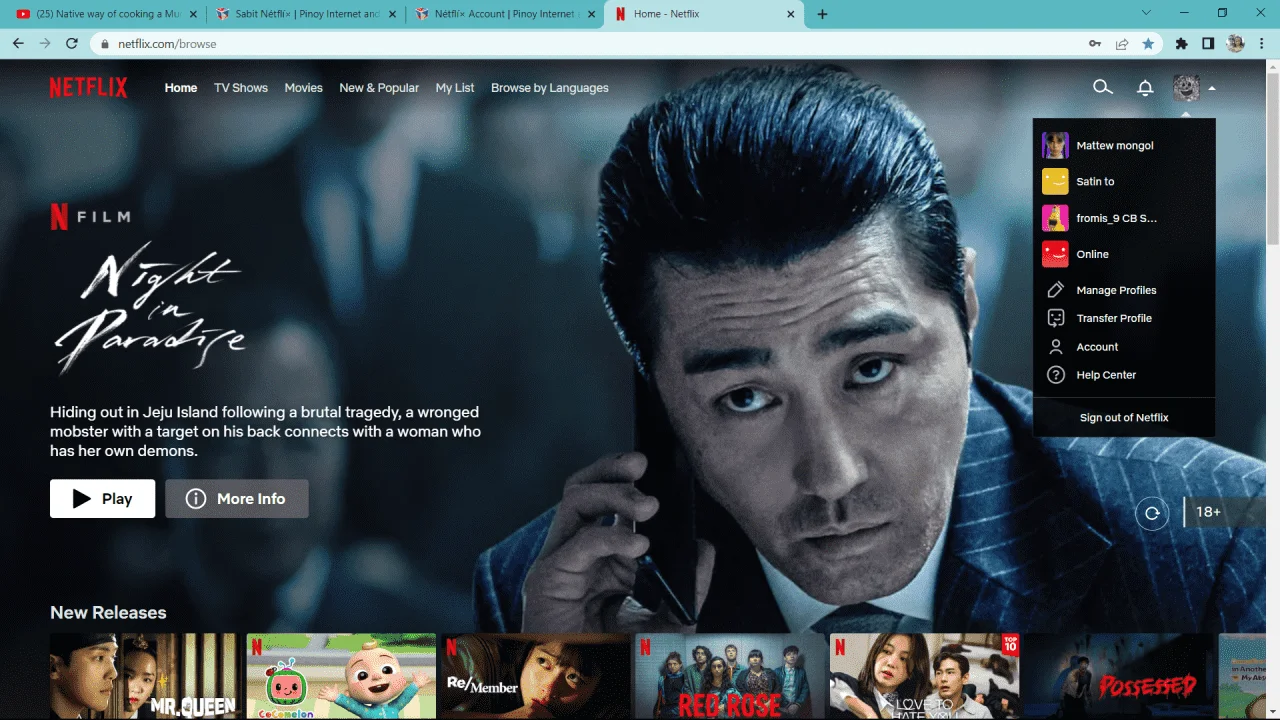Open Transfer Profile
Viewport: 1280px width, 720px height.
click(1114, 318)
